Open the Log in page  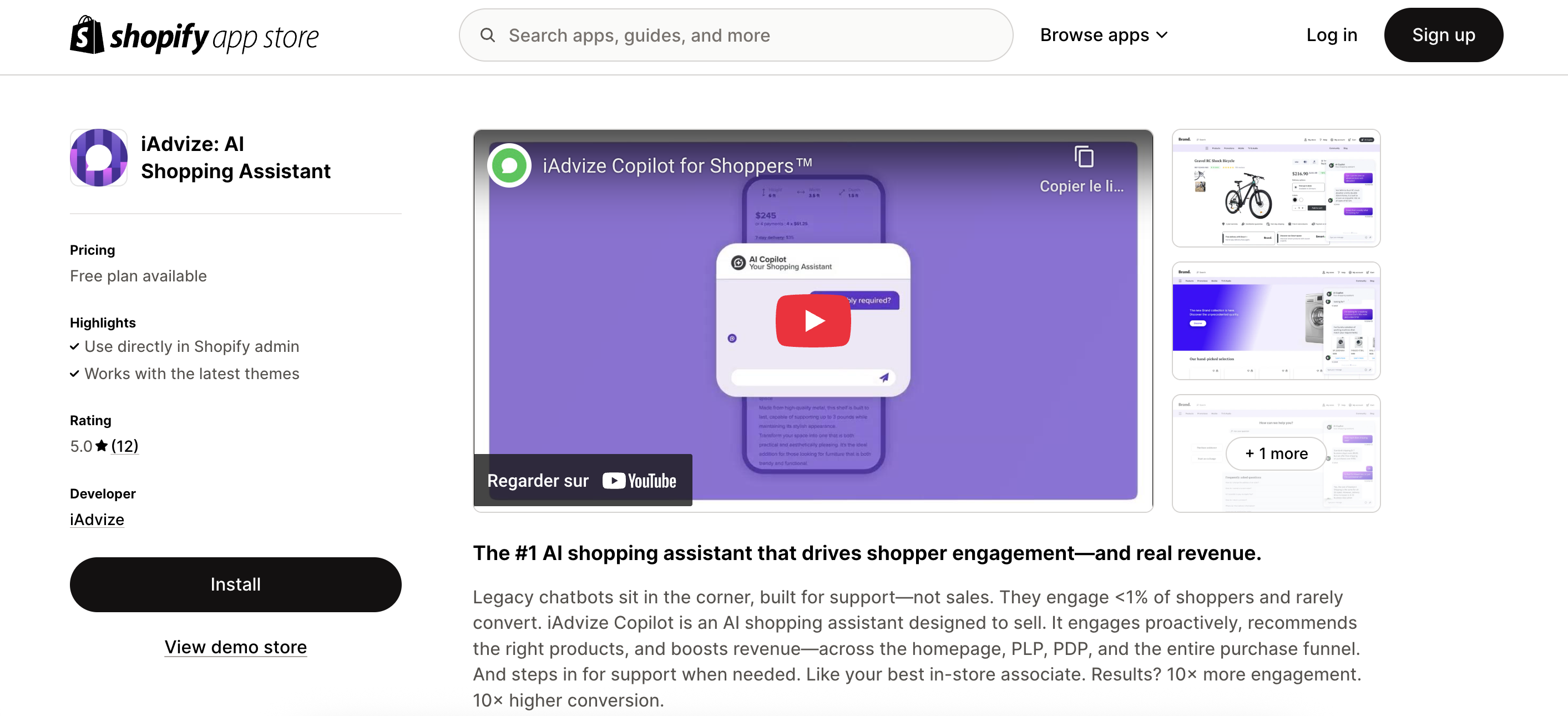(x=1332, y=35)
